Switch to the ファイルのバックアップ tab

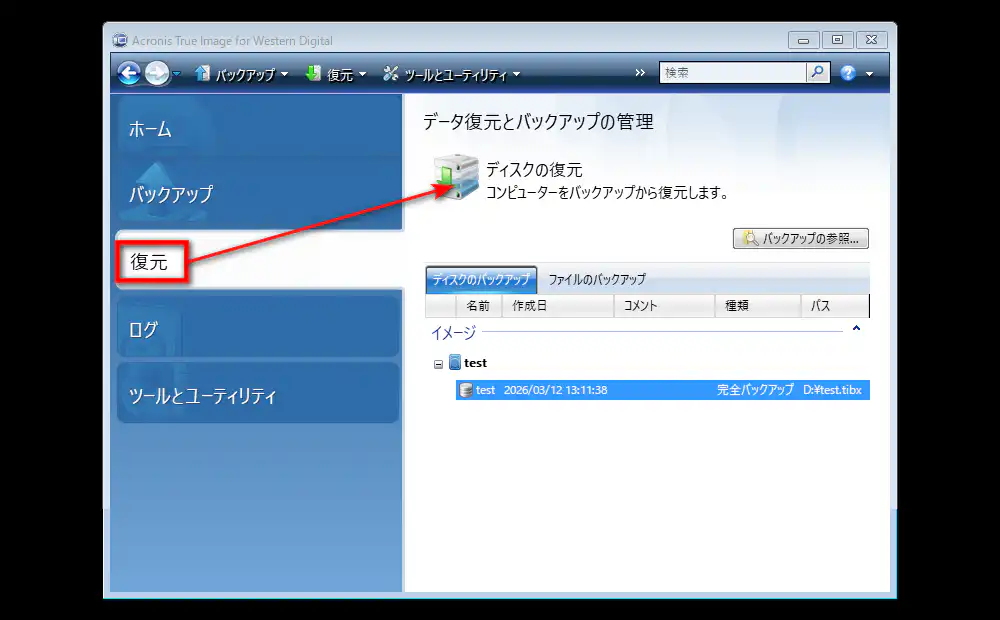coord(597,279)
